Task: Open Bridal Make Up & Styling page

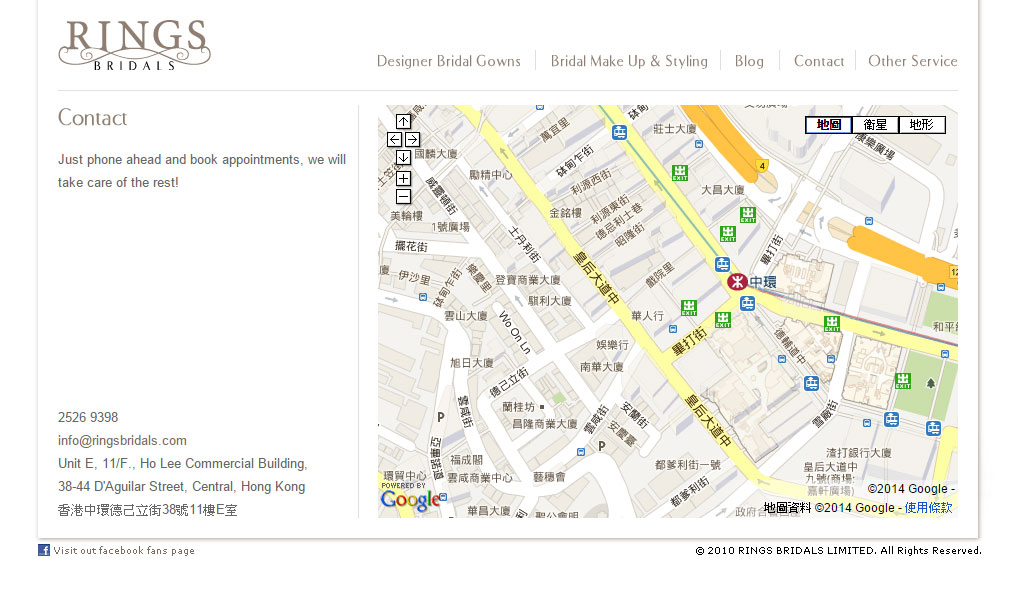Action: 629,61
